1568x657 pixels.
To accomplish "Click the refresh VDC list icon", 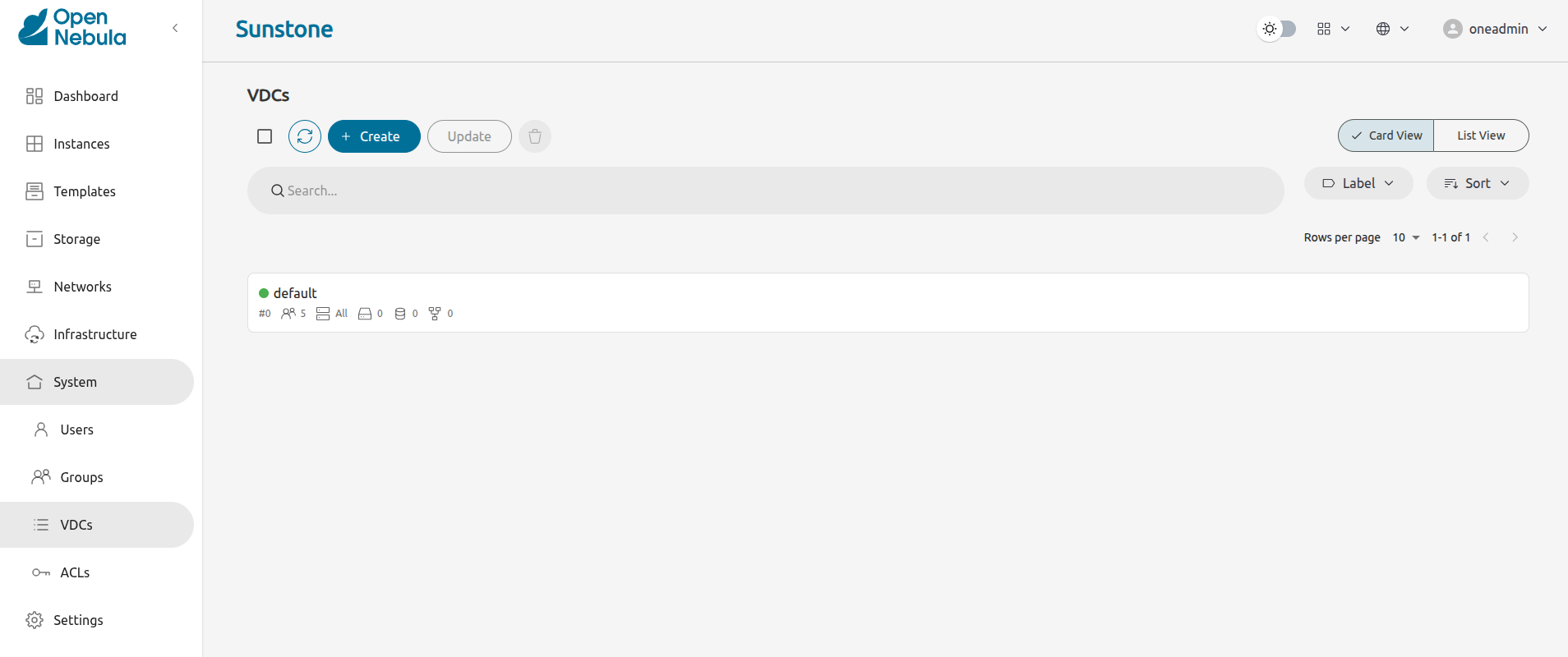I will (305, 136).
